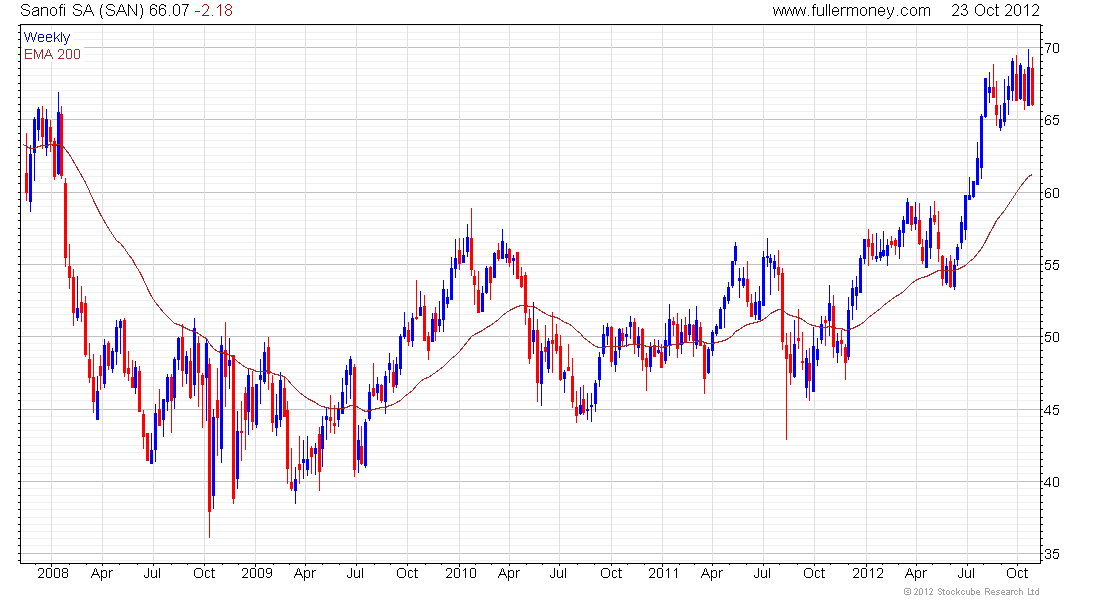Click the 'Jul' label following 2008

click(x=152, y=573)
